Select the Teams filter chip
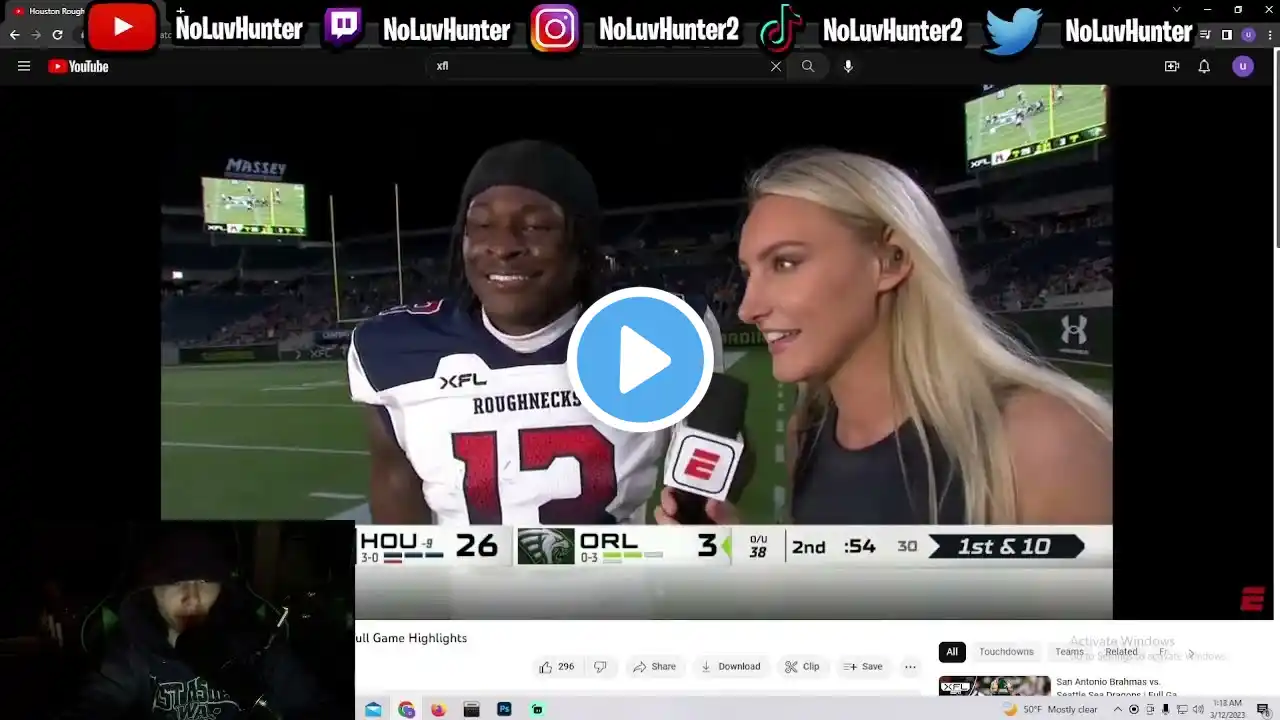 (1069, 652)
